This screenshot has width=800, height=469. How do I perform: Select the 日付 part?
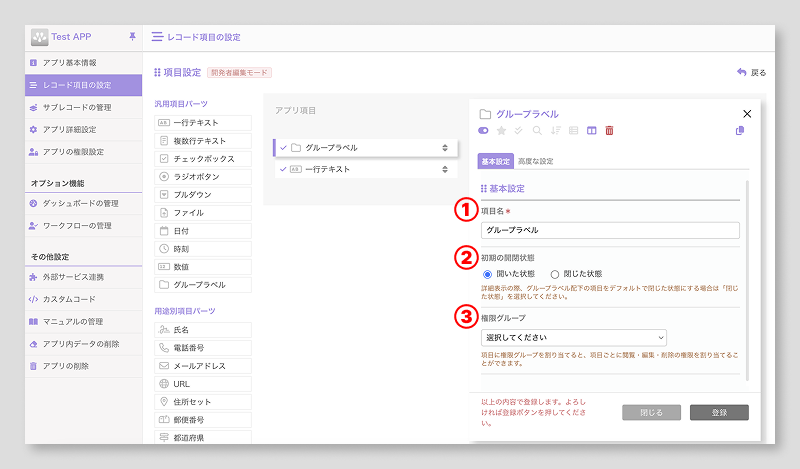point(203,231)
